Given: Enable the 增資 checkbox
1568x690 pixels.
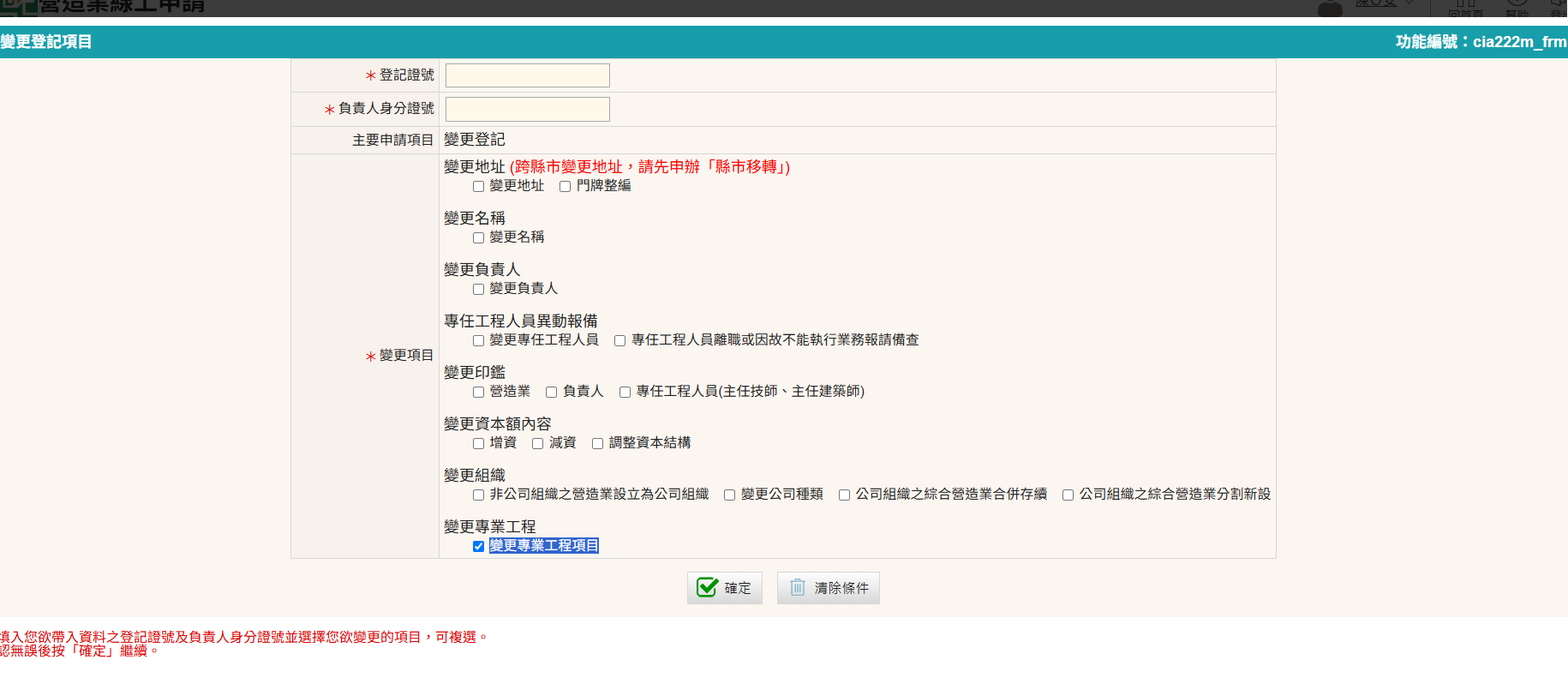Looking at the screenshot, I should (478, 443).
